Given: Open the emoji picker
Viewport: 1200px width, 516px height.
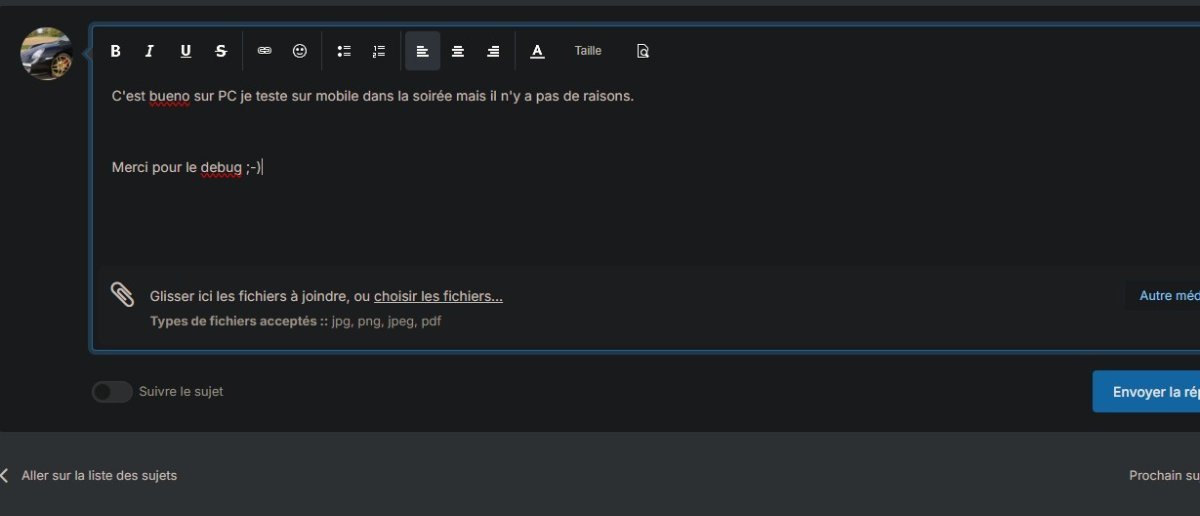Looking at the screenshot, I should [300, 51].
